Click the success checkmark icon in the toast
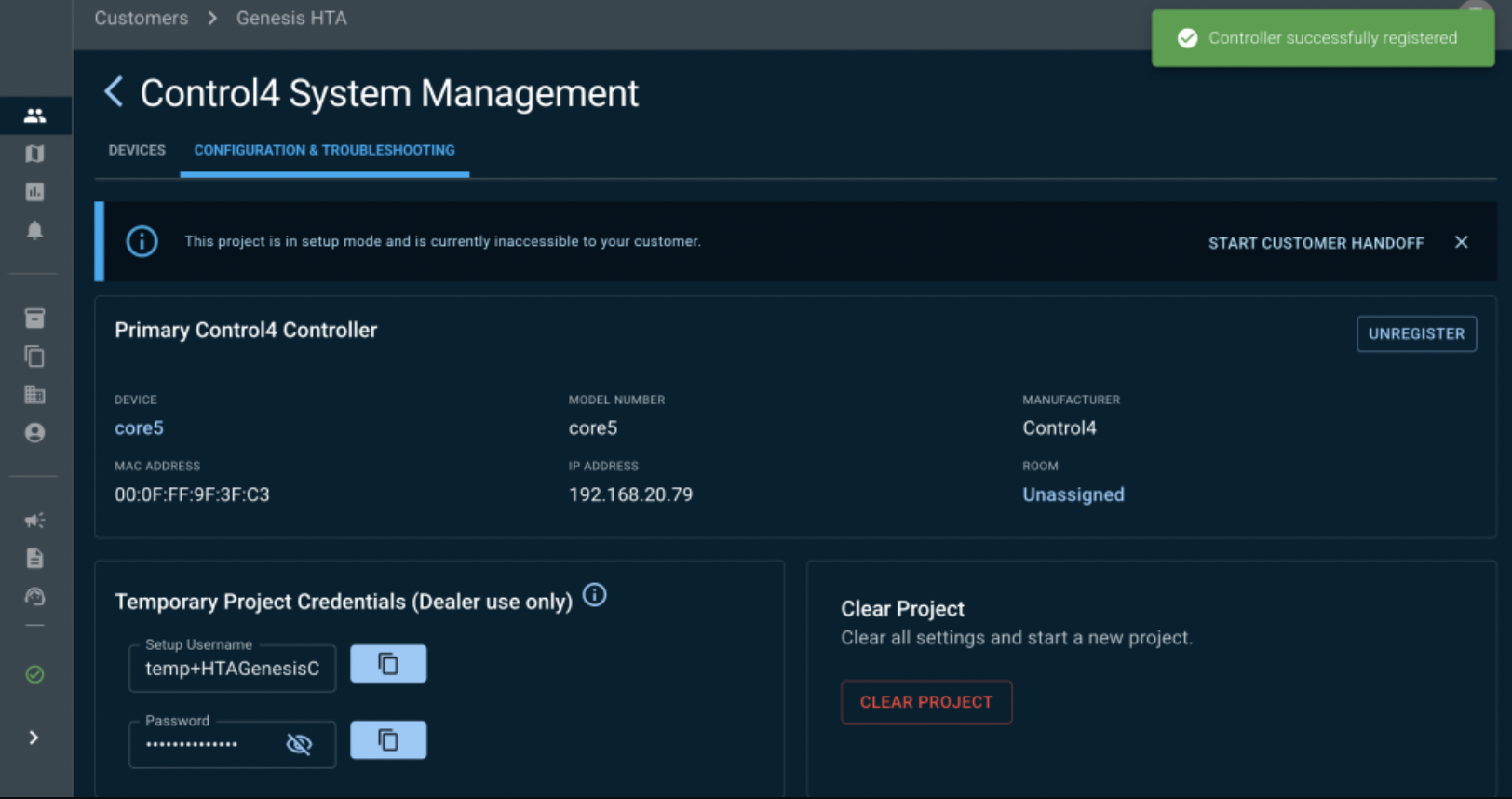This screenshot has width=1512, height=799. click(1187, 38)
